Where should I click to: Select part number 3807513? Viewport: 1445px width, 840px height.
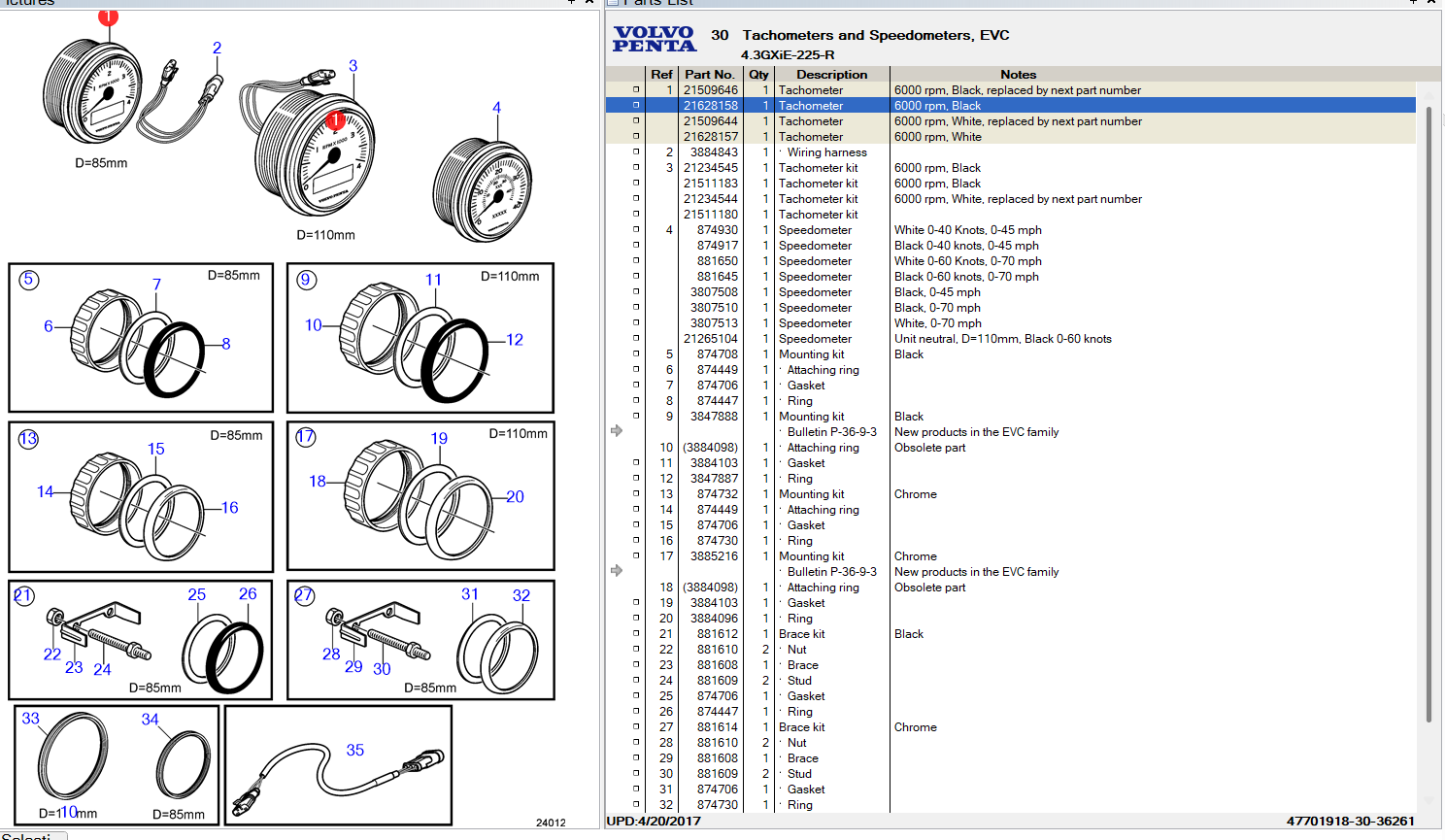pyautogui.click(x=714, y=322)
